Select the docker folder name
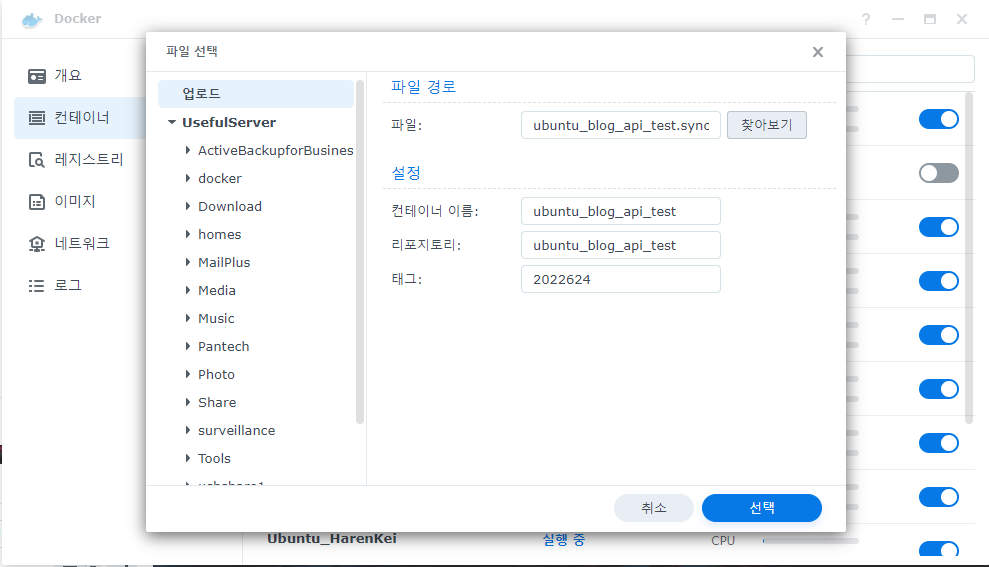This screenshot has height=567, width=989. (219, 178)
